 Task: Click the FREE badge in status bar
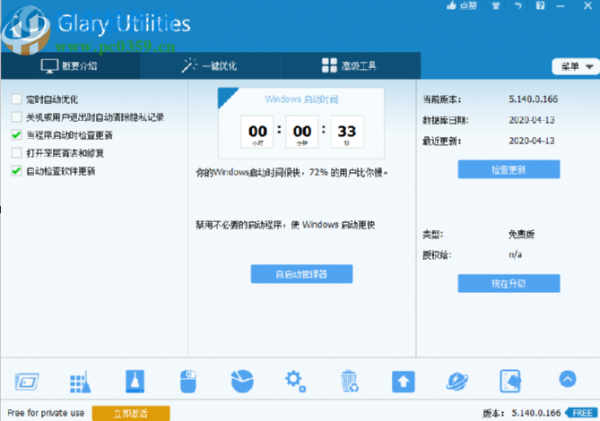click(x=582, y=413)
